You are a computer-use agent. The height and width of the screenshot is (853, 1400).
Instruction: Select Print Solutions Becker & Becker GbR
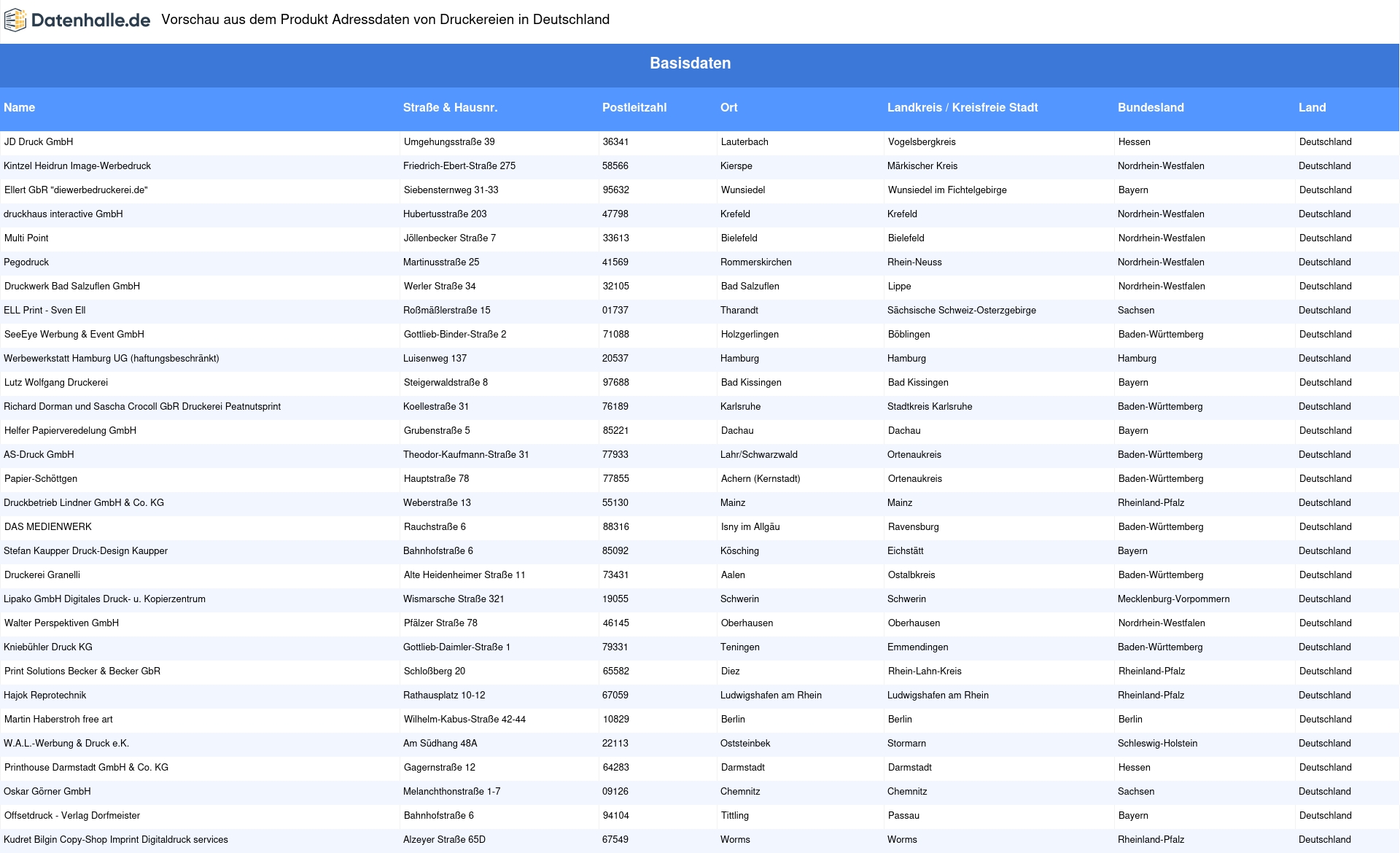82,671
